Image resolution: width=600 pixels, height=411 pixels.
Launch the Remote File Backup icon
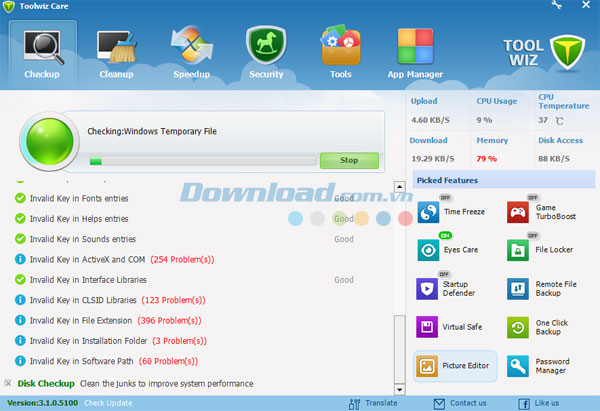point(518,289)
